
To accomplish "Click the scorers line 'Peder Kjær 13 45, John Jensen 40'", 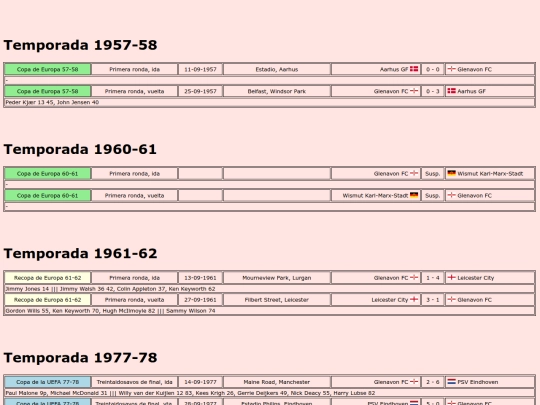I will [x=52, y=102].
